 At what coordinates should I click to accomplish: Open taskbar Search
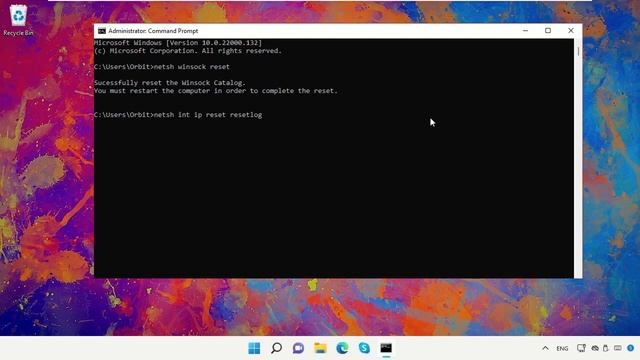(276, 348)
